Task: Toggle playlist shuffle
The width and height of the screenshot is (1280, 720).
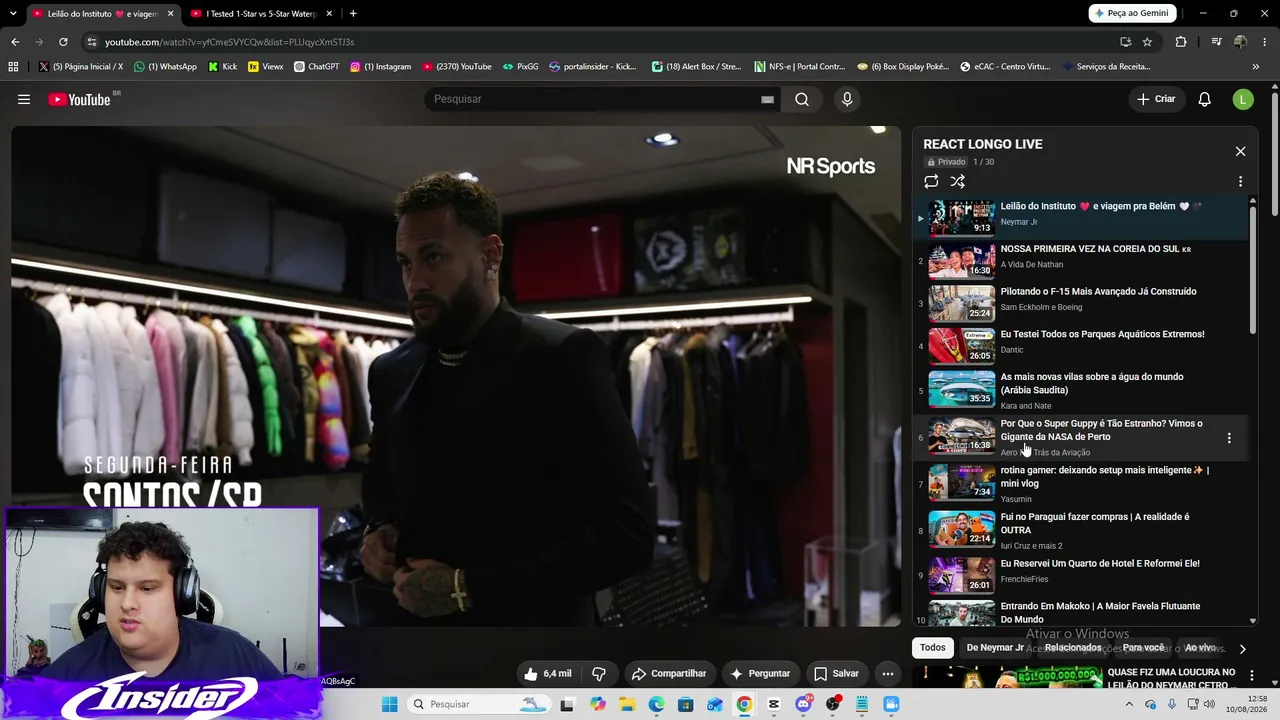Action: pyautogui.click(x=958, y=181)
